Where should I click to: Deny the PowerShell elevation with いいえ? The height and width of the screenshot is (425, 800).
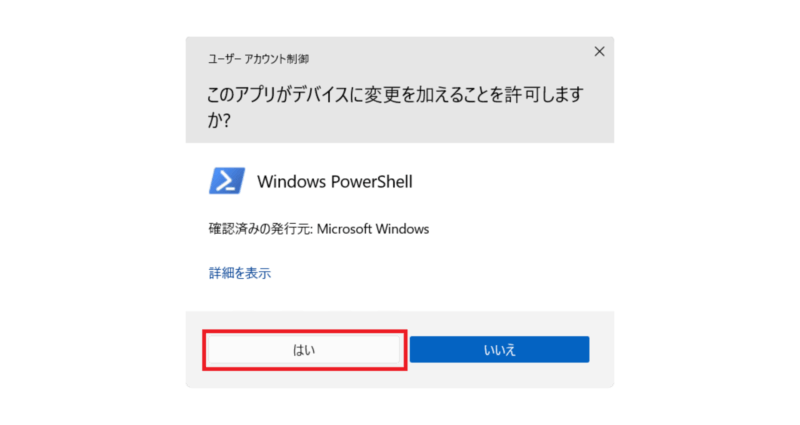tap(499, 349)
